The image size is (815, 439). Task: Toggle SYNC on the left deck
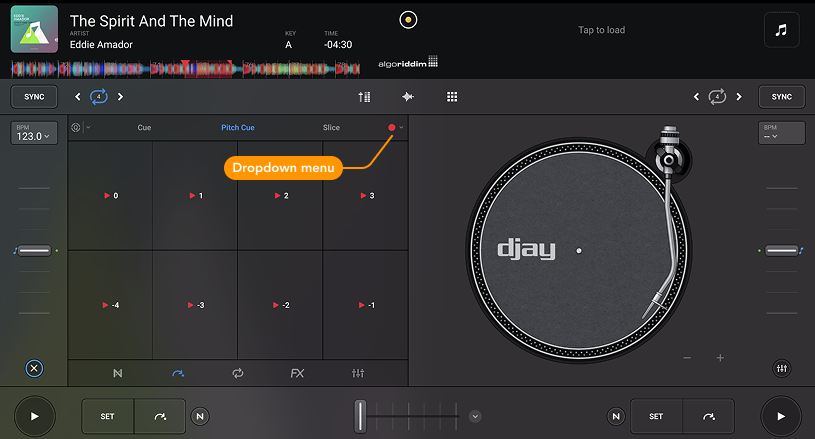[x=34, y=97]
